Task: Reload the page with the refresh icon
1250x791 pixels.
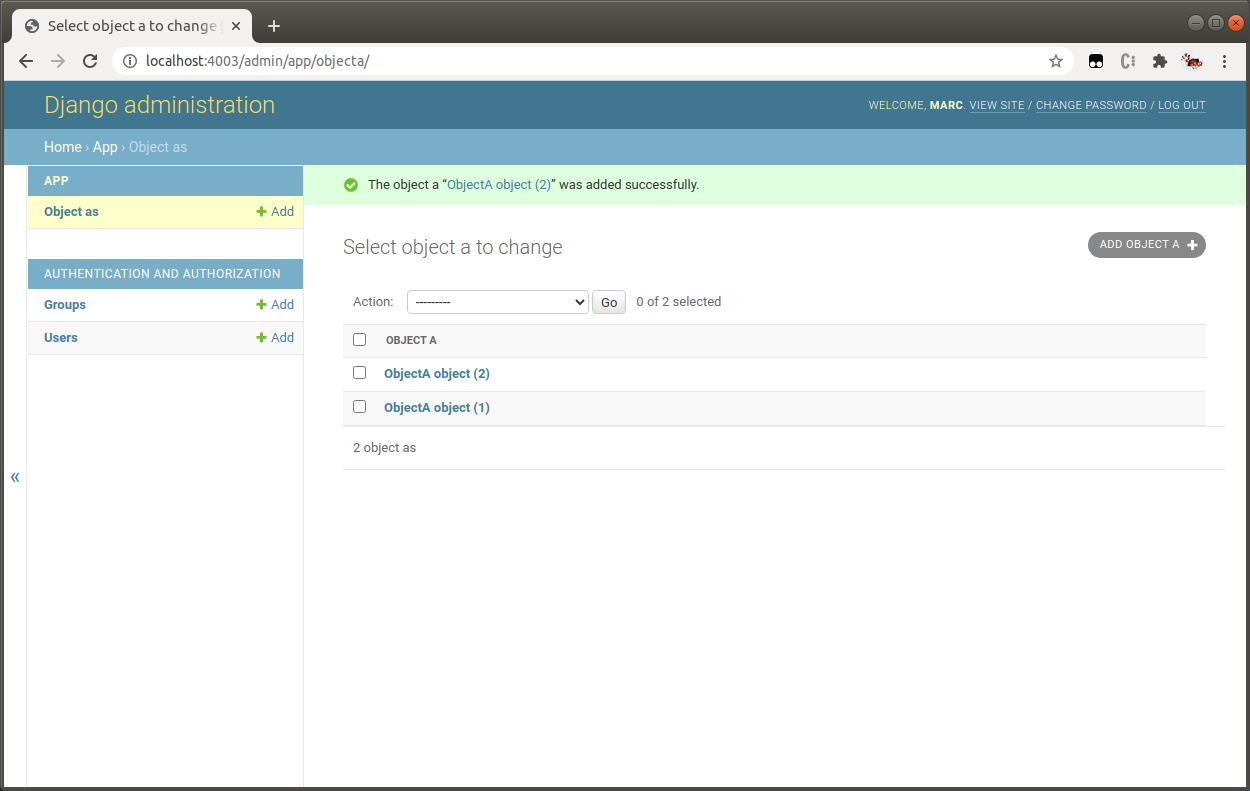Action: pos(90,61)
